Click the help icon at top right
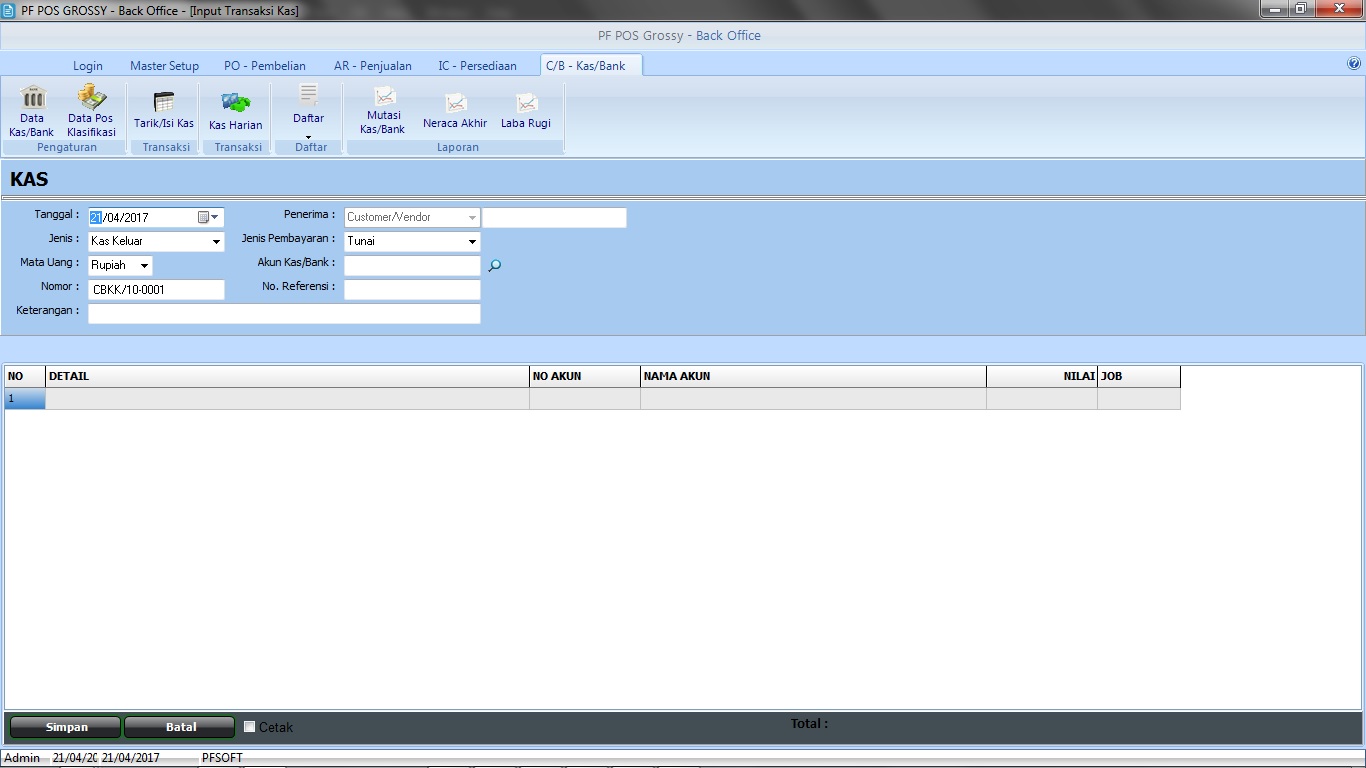Image resolution: width=1366 pixels, height=768 pixels. [1354, 63]
